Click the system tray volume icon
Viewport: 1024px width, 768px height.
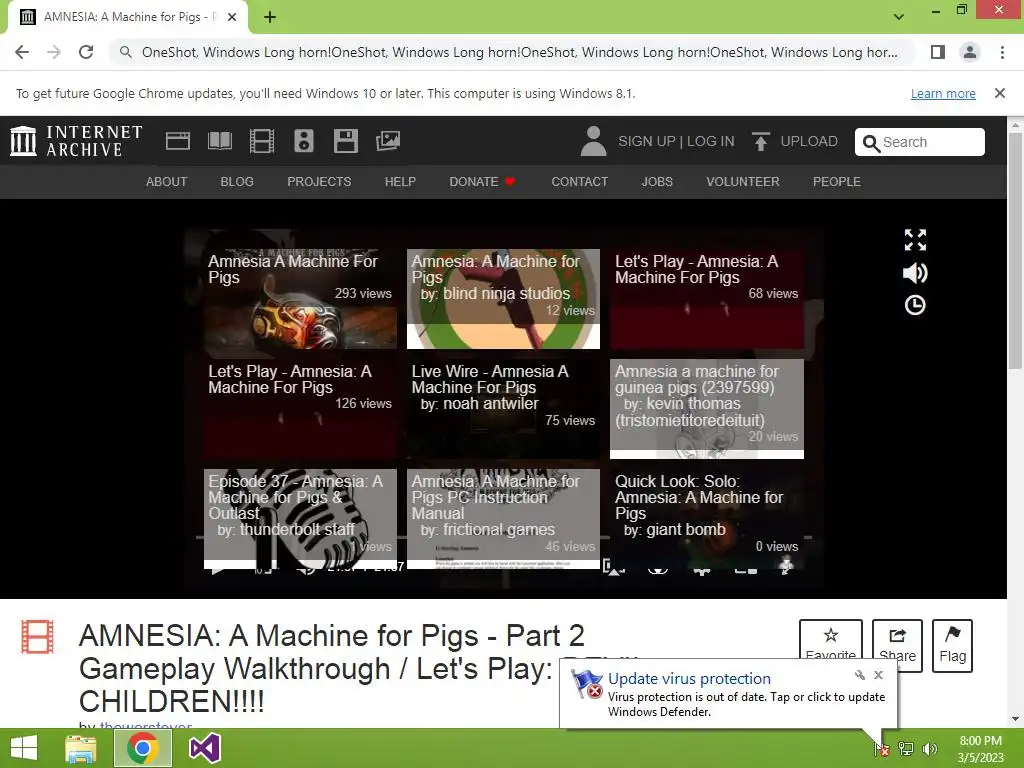929,749
